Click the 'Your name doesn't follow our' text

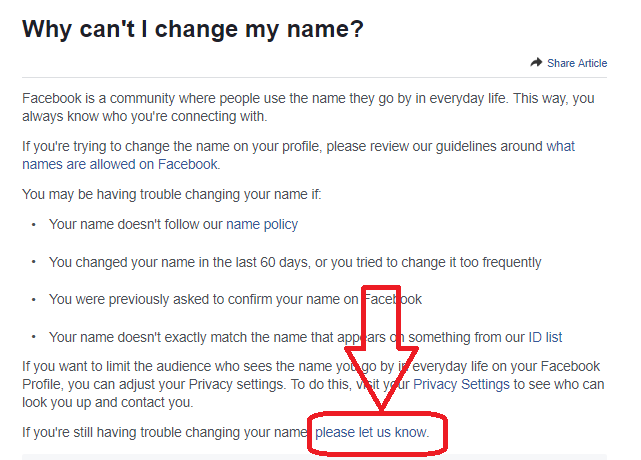click(x=136, y=224)
